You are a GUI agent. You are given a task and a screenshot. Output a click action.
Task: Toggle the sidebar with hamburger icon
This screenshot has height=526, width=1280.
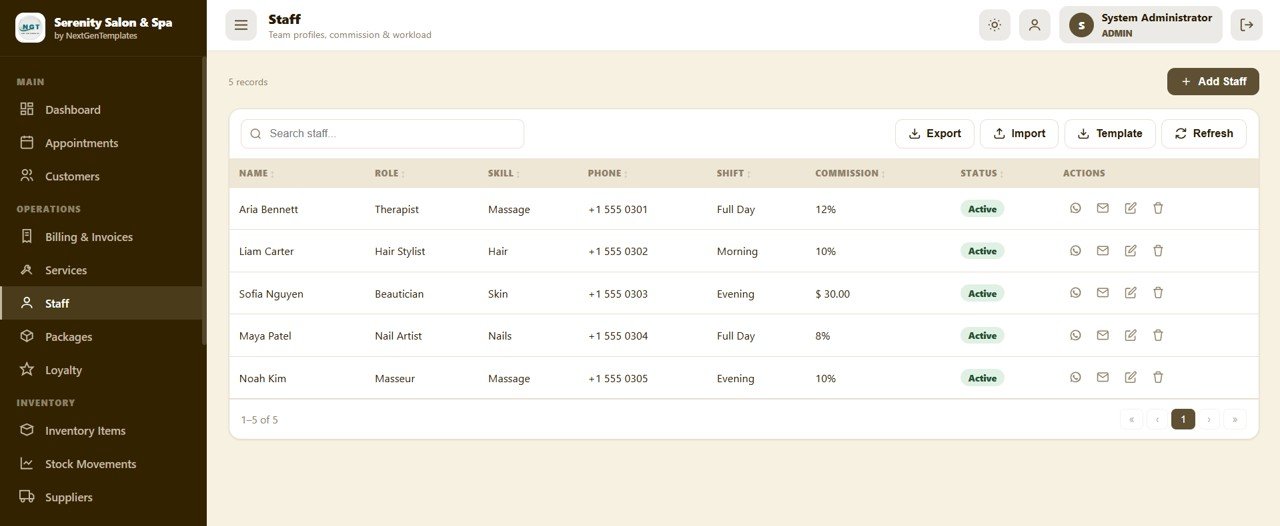click(241, 25)
